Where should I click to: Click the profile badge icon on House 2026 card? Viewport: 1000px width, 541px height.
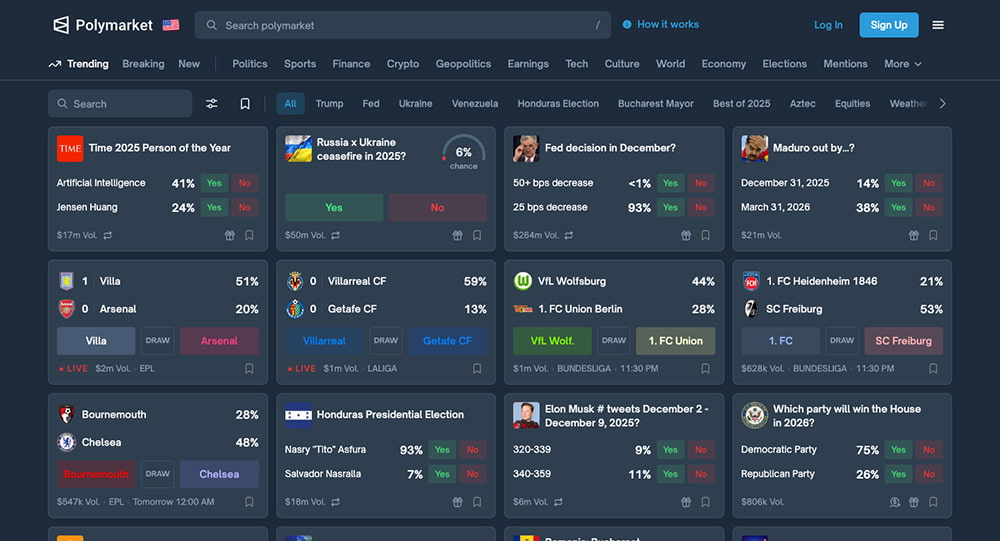point(894,501)
